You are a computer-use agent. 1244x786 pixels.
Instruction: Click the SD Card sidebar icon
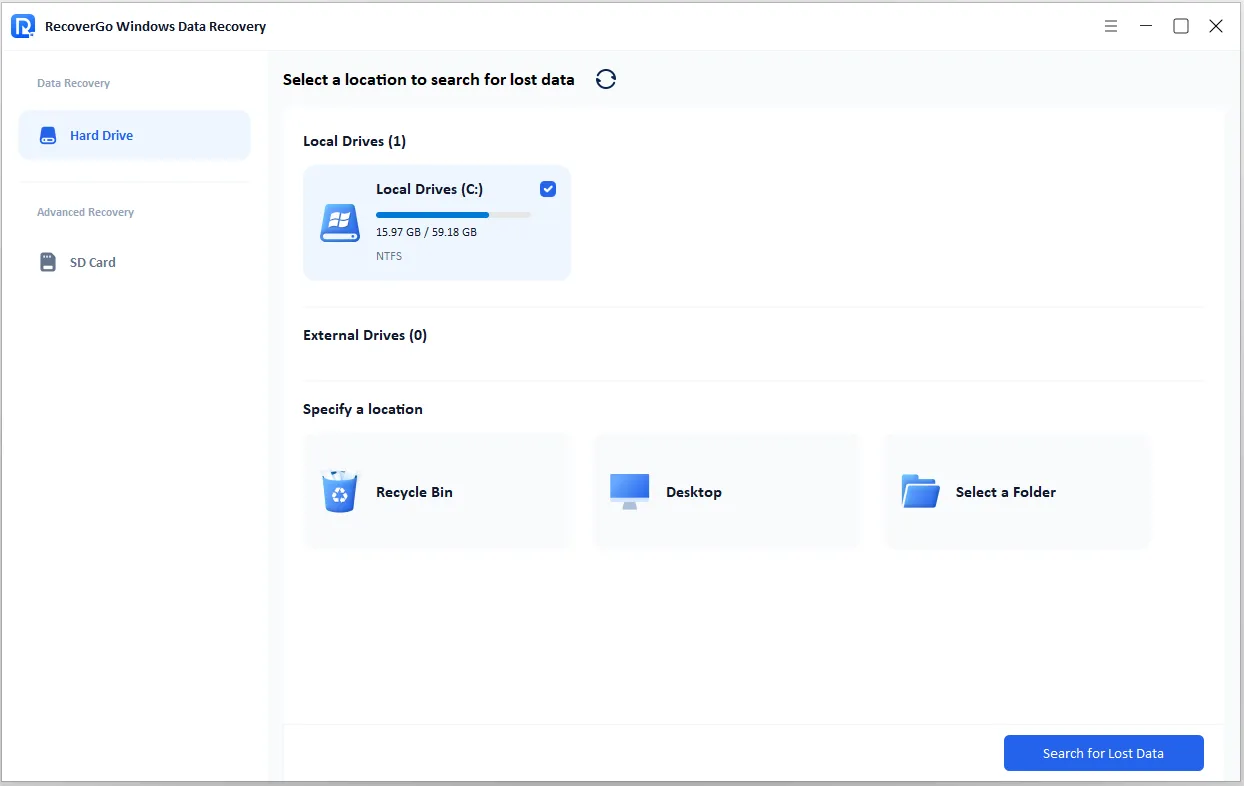click(48, 263)
